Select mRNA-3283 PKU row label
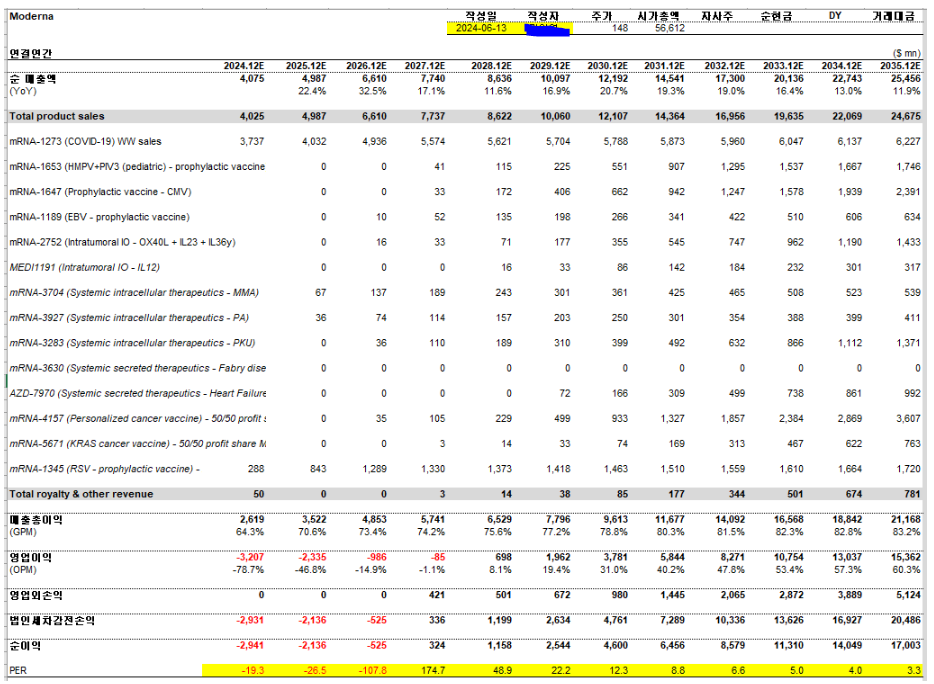Image resolution: width=934 pixels, height=684 pixels. click(132, 343)
